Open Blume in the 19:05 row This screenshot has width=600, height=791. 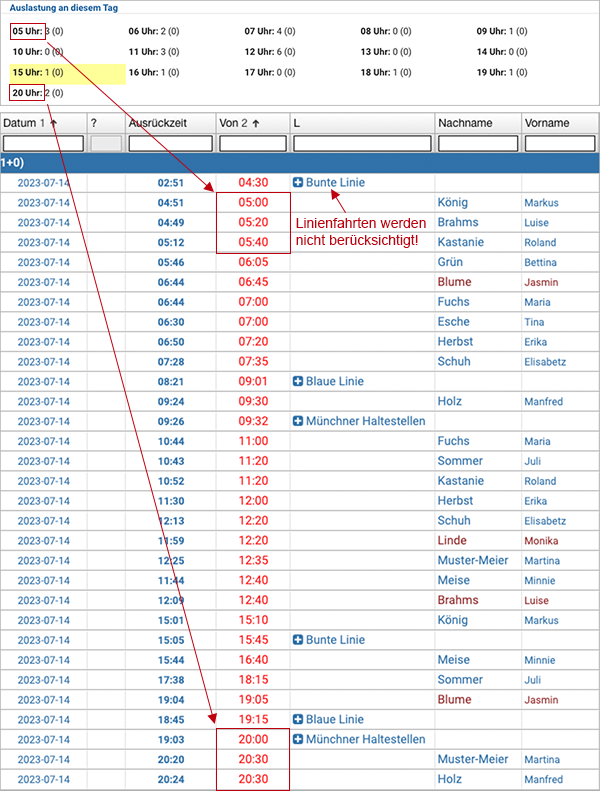(455, 700)
